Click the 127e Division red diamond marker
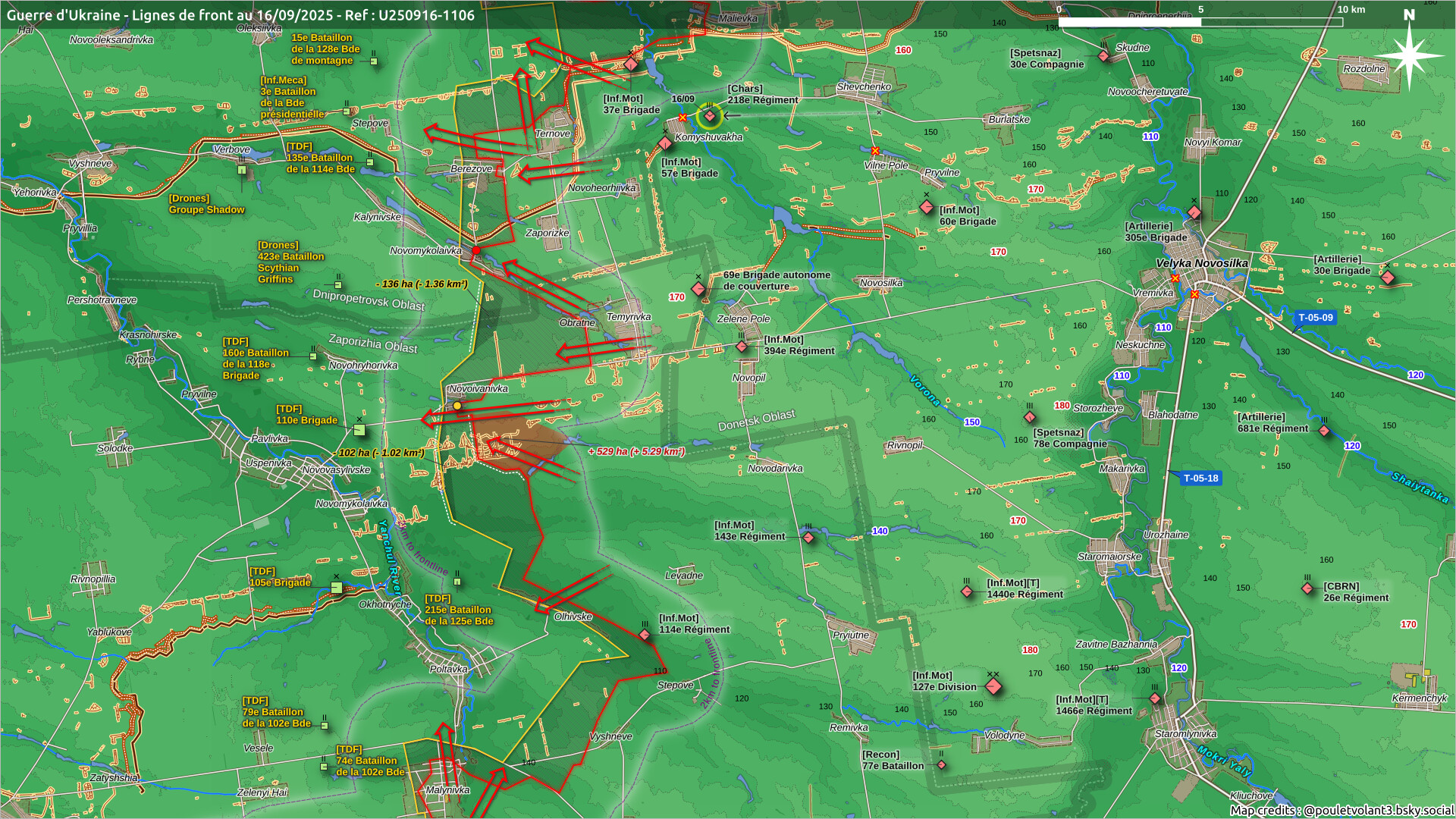 (993, 687)
